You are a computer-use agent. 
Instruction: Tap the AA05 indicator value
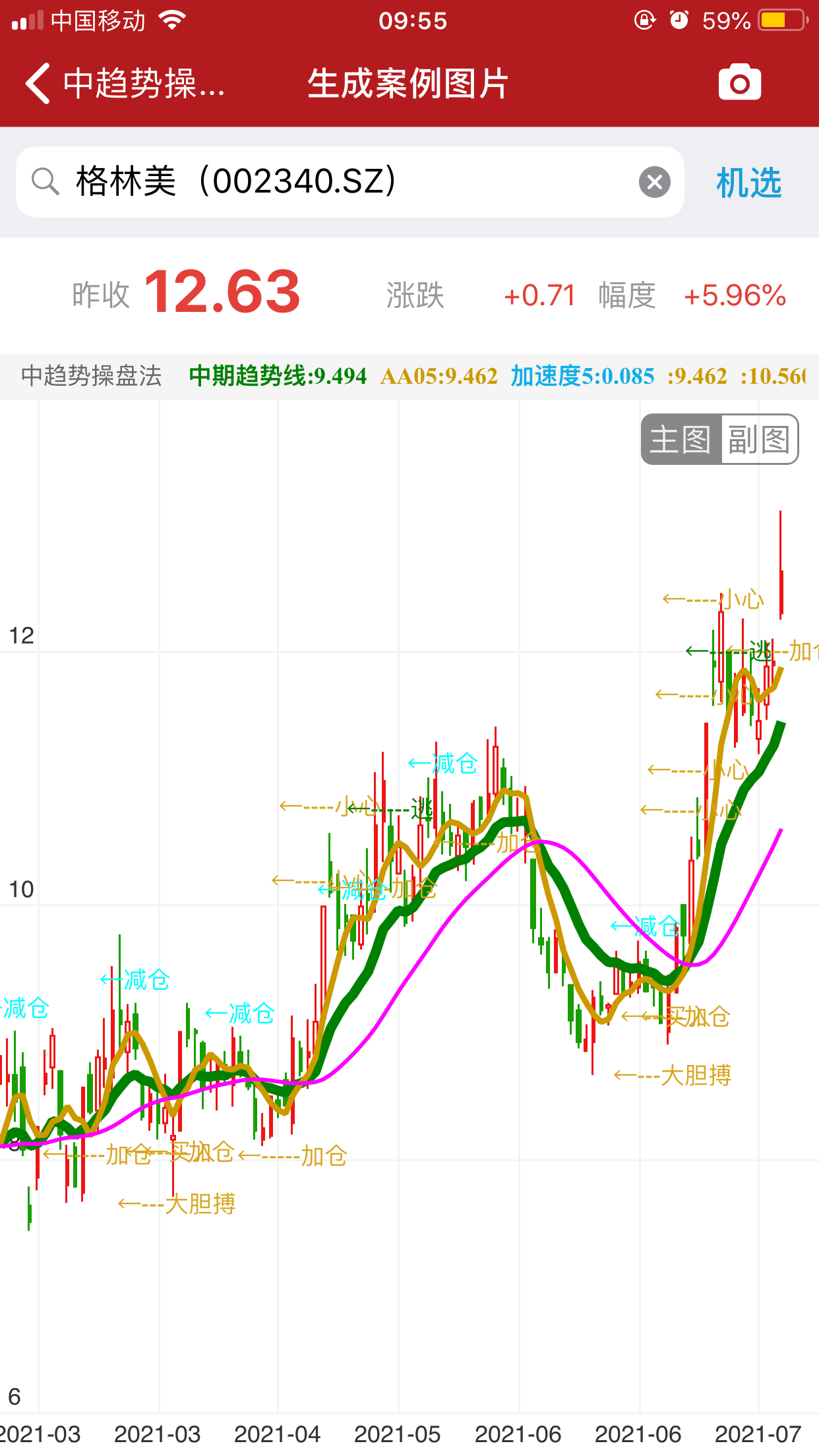pos(439,376)
